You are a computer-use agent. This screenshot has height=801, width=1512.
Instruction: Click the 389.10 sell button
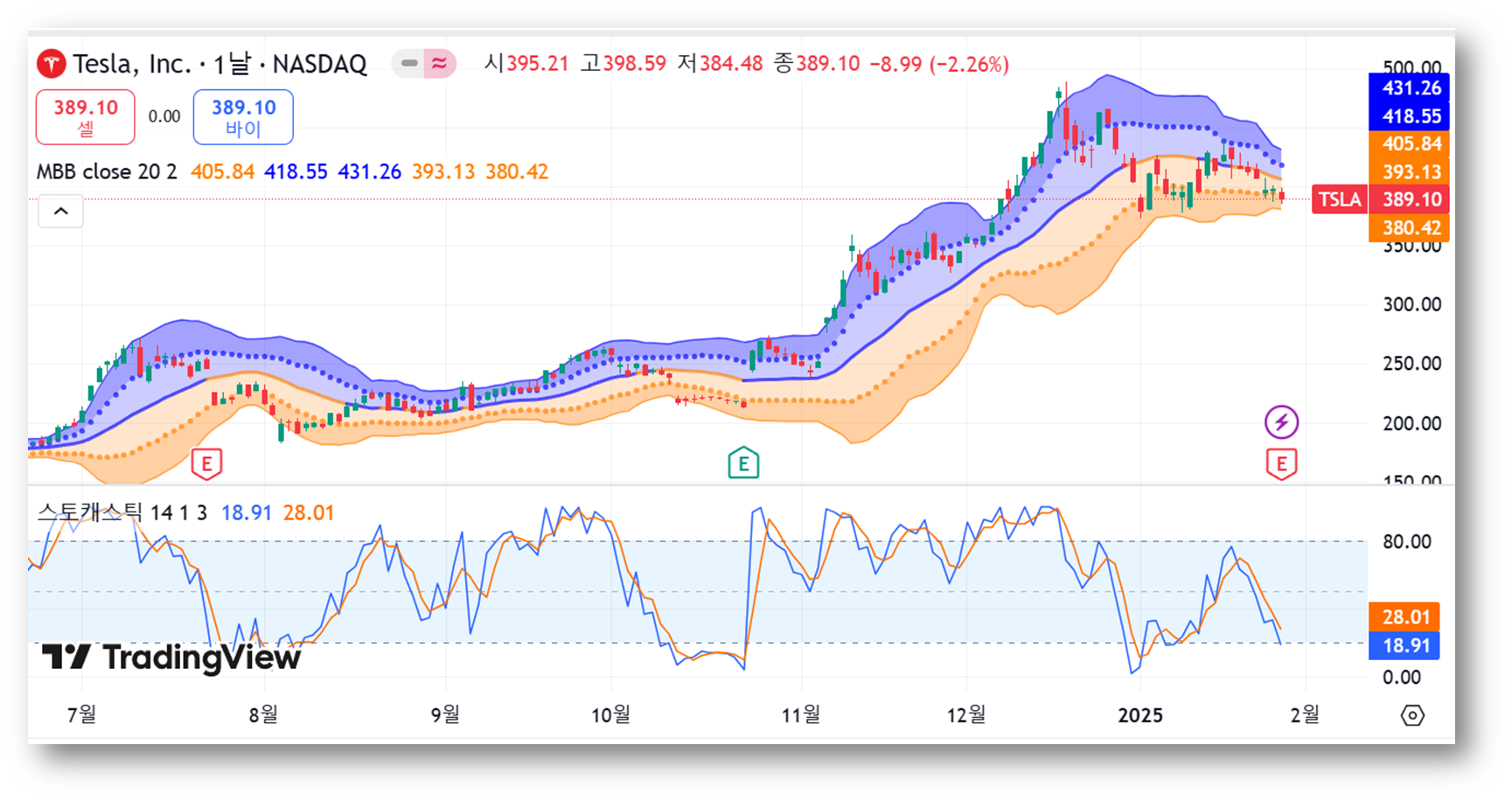(86, 117)
